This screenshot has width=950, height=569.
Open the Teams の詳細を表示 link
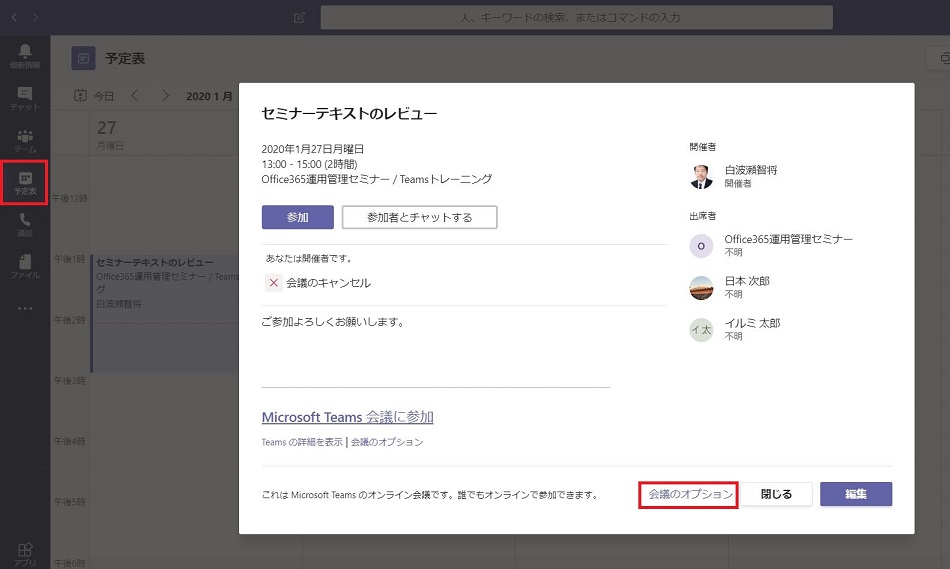pyautogui.click(x=302, y=442)
